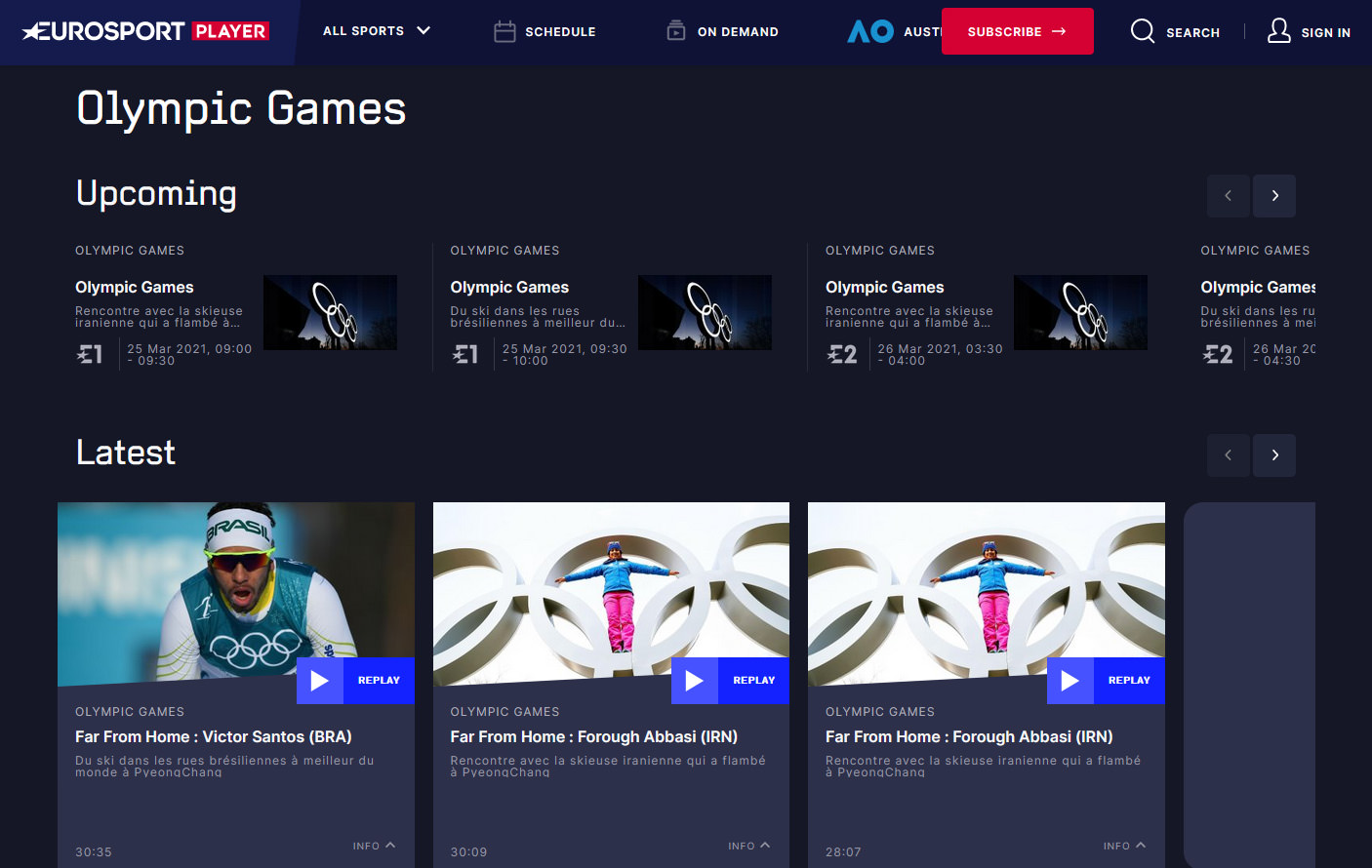
Task: Click Olympic rings thumbnail for 03:30 program
Action: pos(1080,312)
